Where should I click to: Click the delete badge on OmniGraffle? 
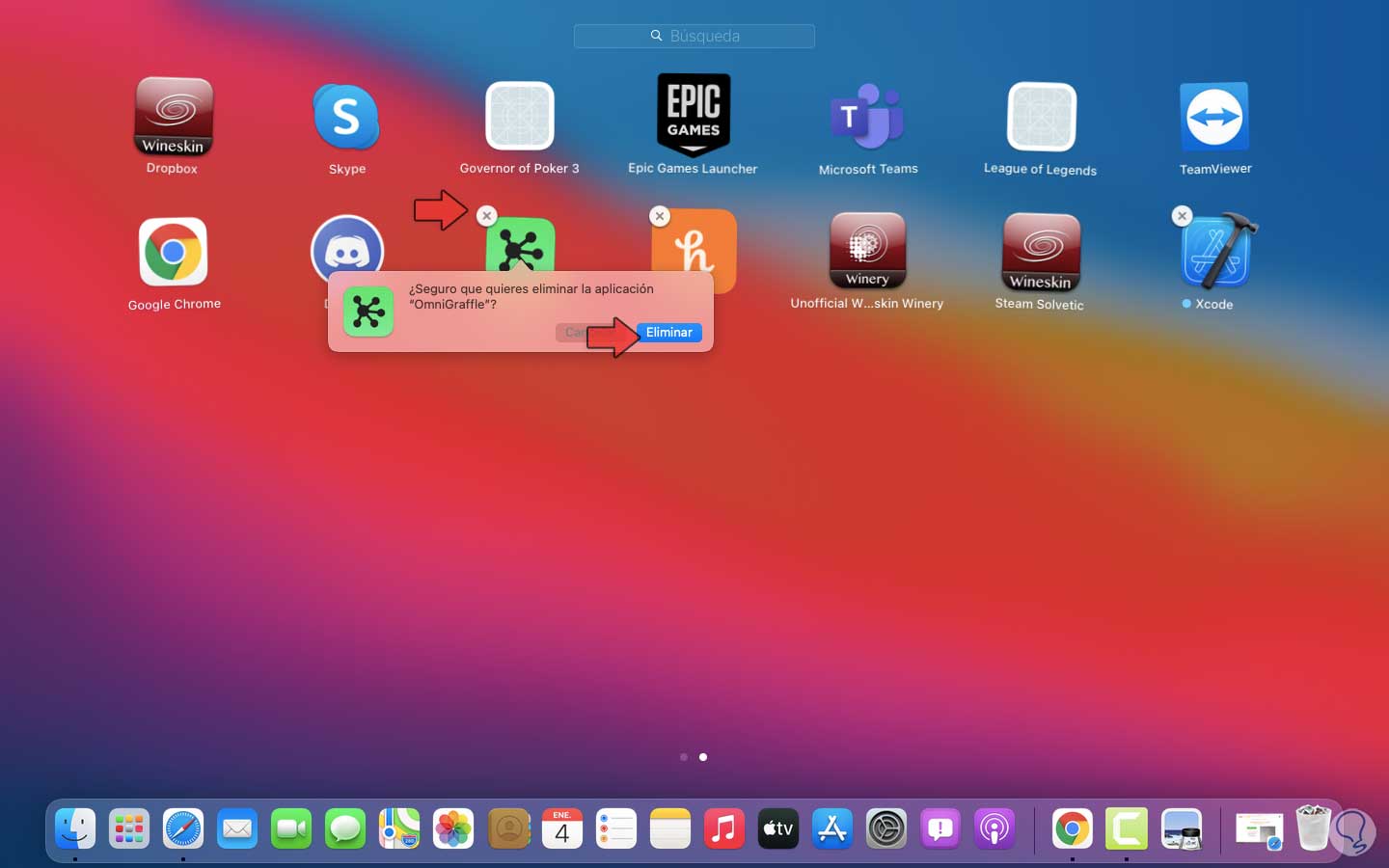tap(487, 216)
